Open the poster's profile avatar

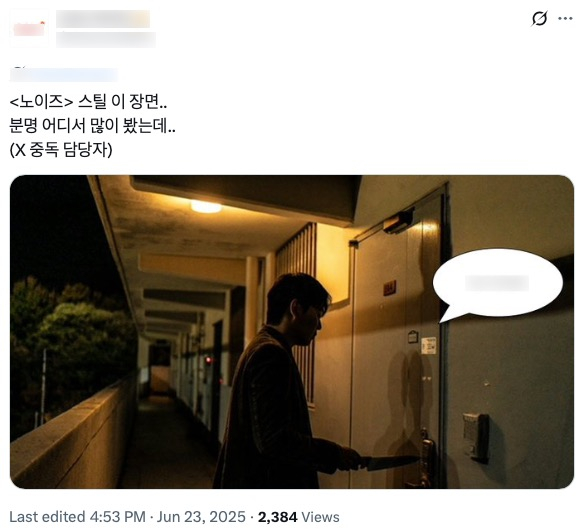[x=29, y=29]
